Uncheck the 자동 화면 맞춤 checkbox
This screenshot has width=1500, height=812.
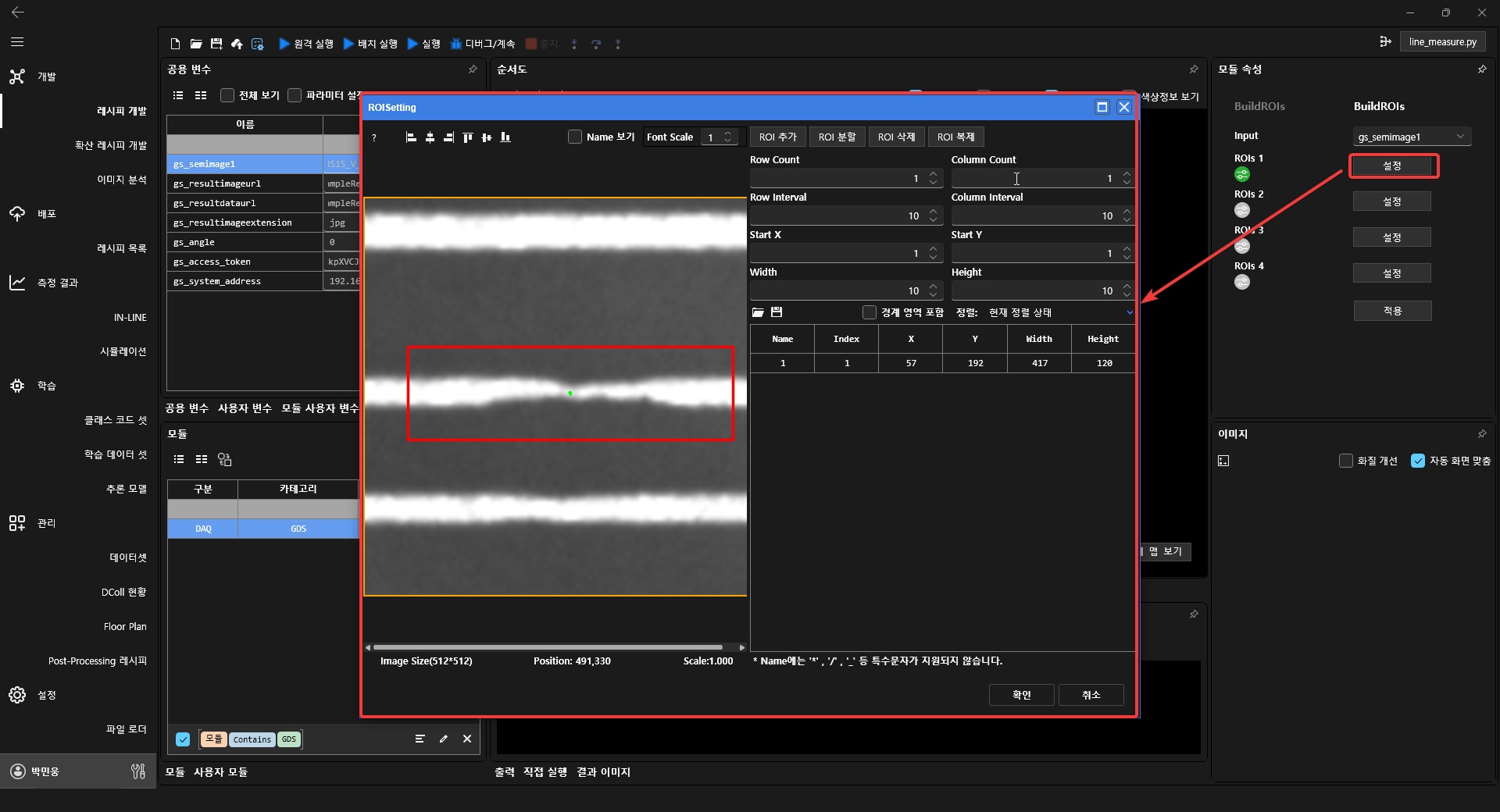(x=1417, y=461)
